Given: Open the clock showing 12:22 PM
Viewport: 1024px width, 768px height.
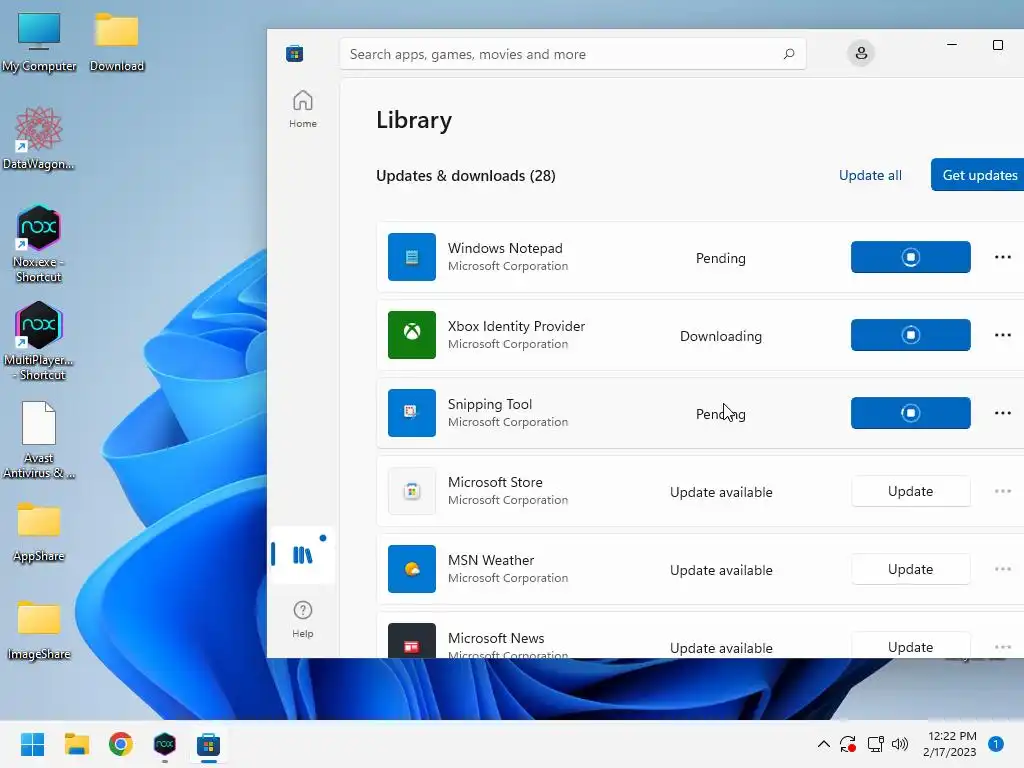Looking at the screenshot, I should [950, 744].
